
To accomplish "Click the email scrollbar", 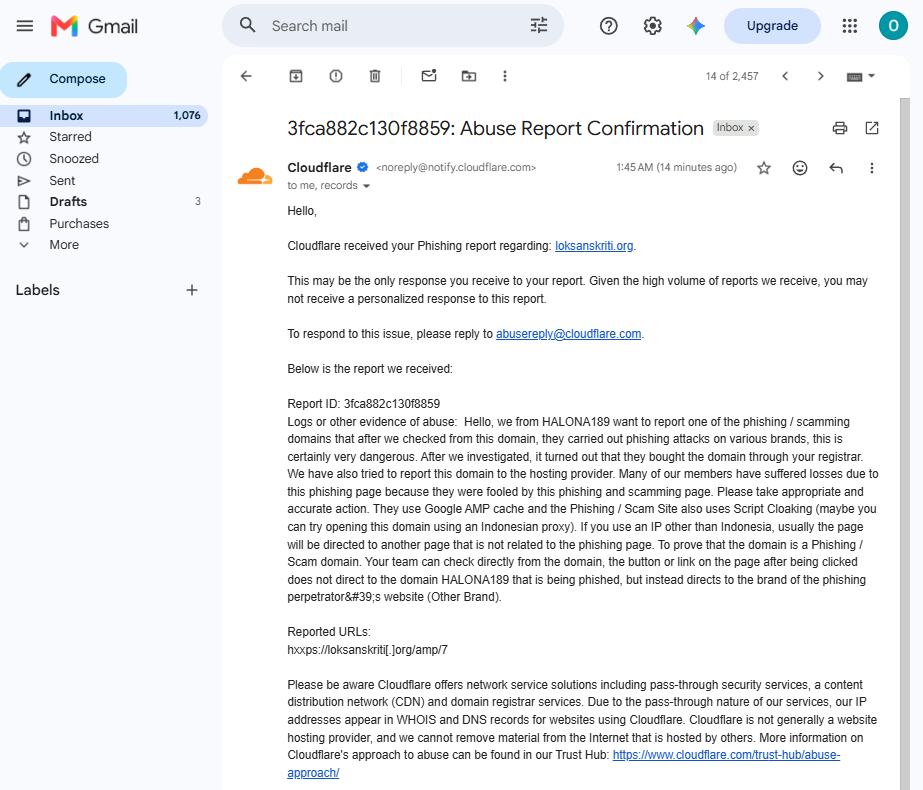I will point(905,444).
